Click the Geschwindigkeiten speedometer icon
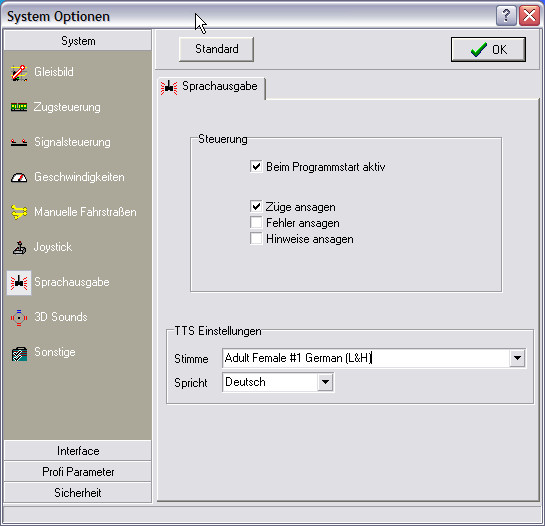Viewport: 545px width, 526px height. pyautogui.click(x=19, y=178)
